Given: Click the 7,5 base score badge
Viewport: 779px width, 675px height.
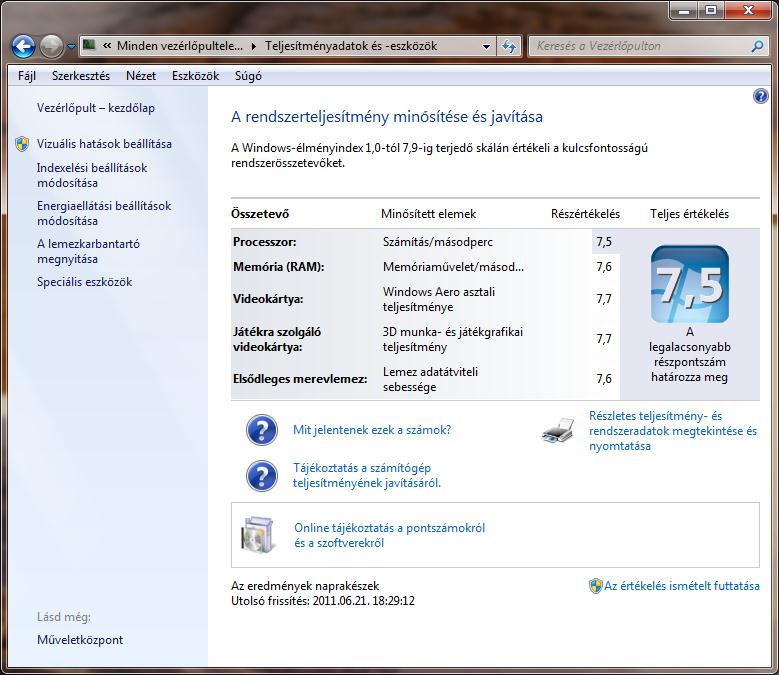Looking at the screenshot, I should [690, 284].
